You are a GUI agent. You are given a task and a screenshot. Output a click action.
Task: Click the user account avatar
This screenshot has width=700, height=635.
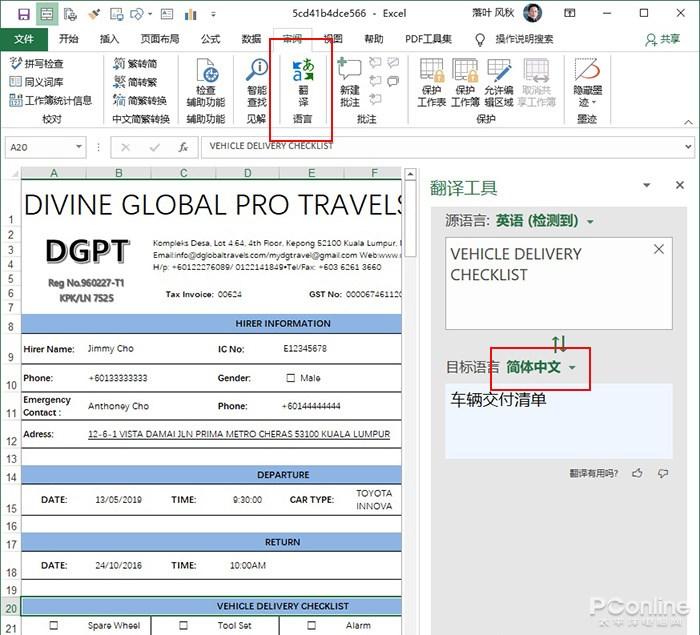[533, 13]
